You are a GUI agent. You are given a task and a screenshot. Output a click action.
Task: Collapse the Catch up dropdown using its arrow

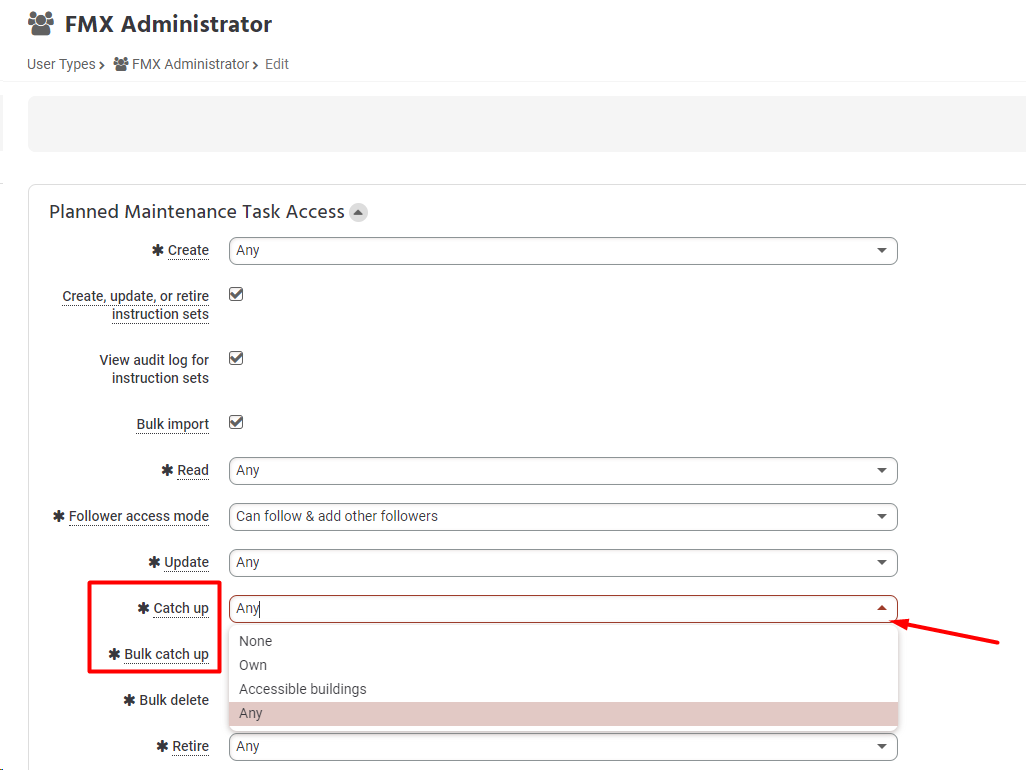[881, 608]
